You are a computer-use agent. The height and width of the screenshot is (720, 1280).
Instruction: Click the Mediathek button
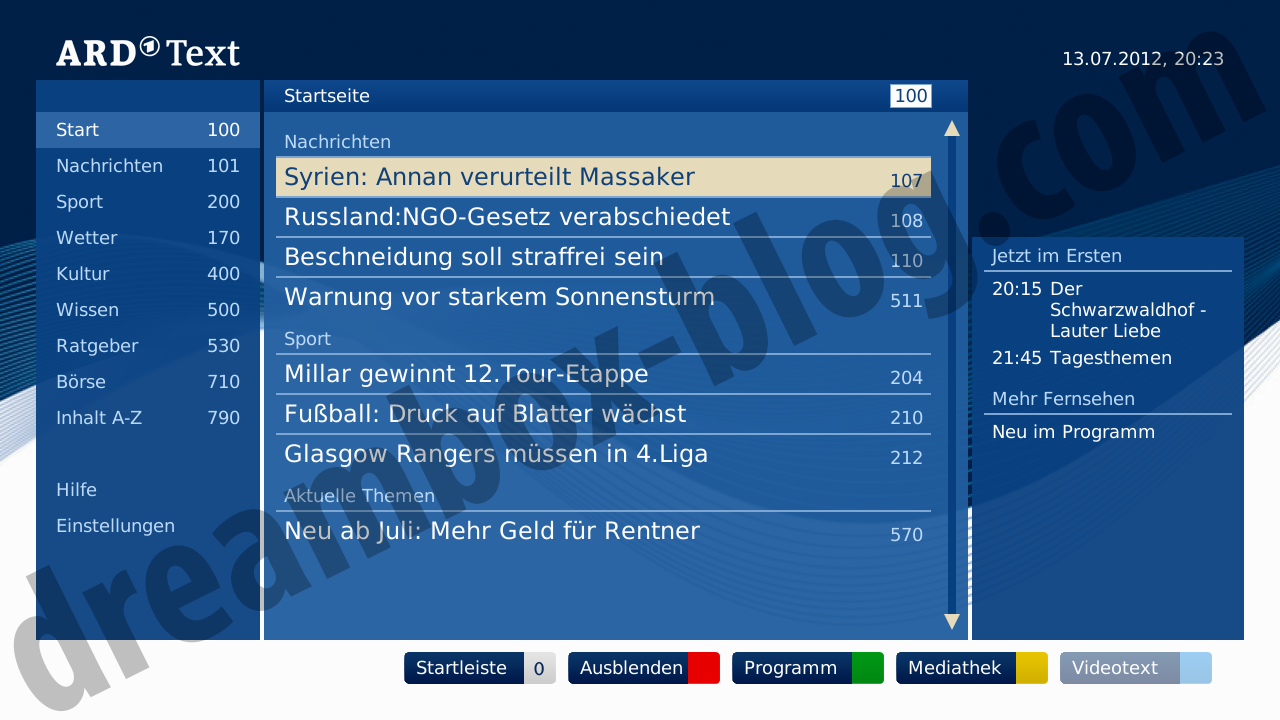pos(972,668)
